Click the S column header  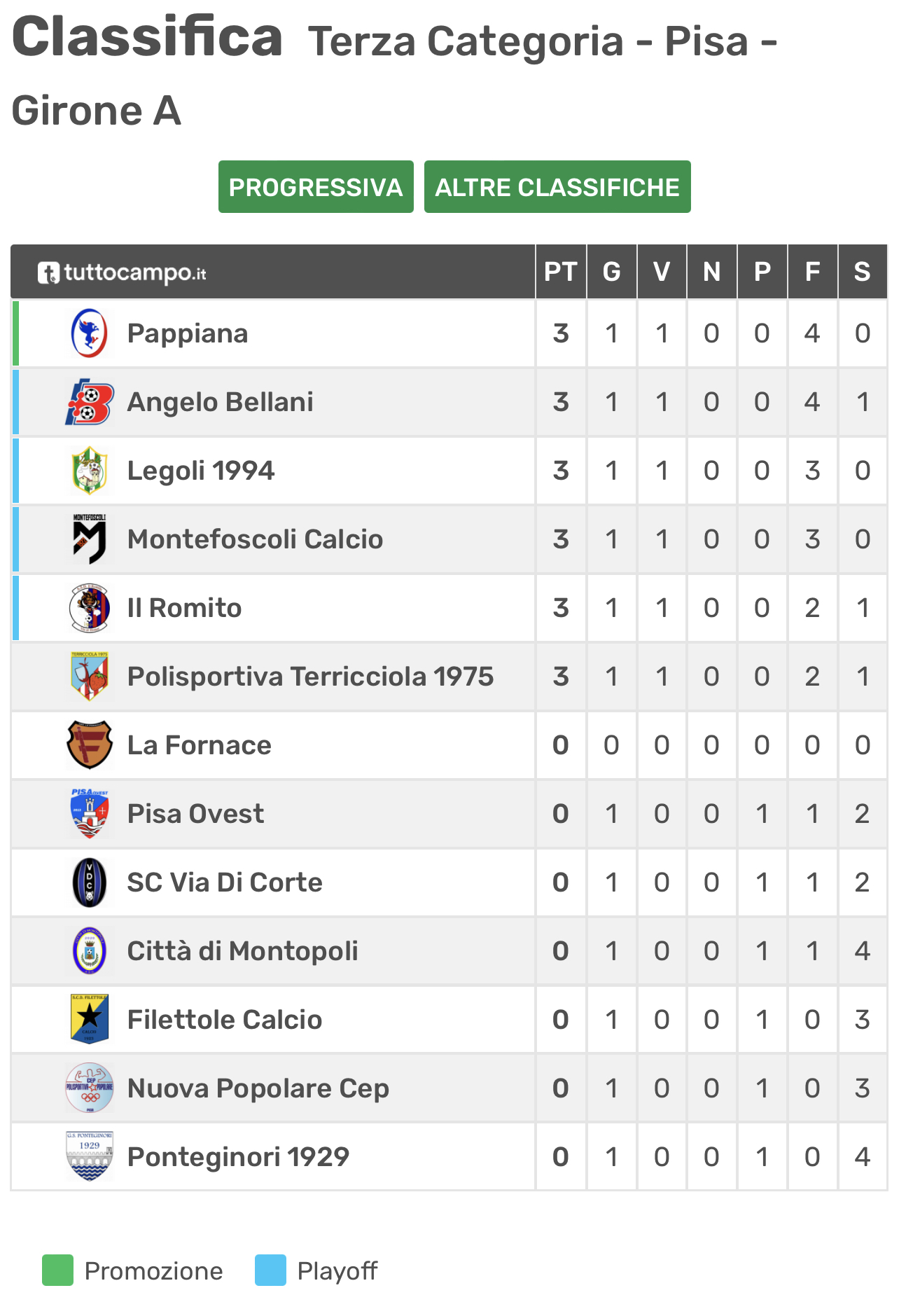[863, 272]
